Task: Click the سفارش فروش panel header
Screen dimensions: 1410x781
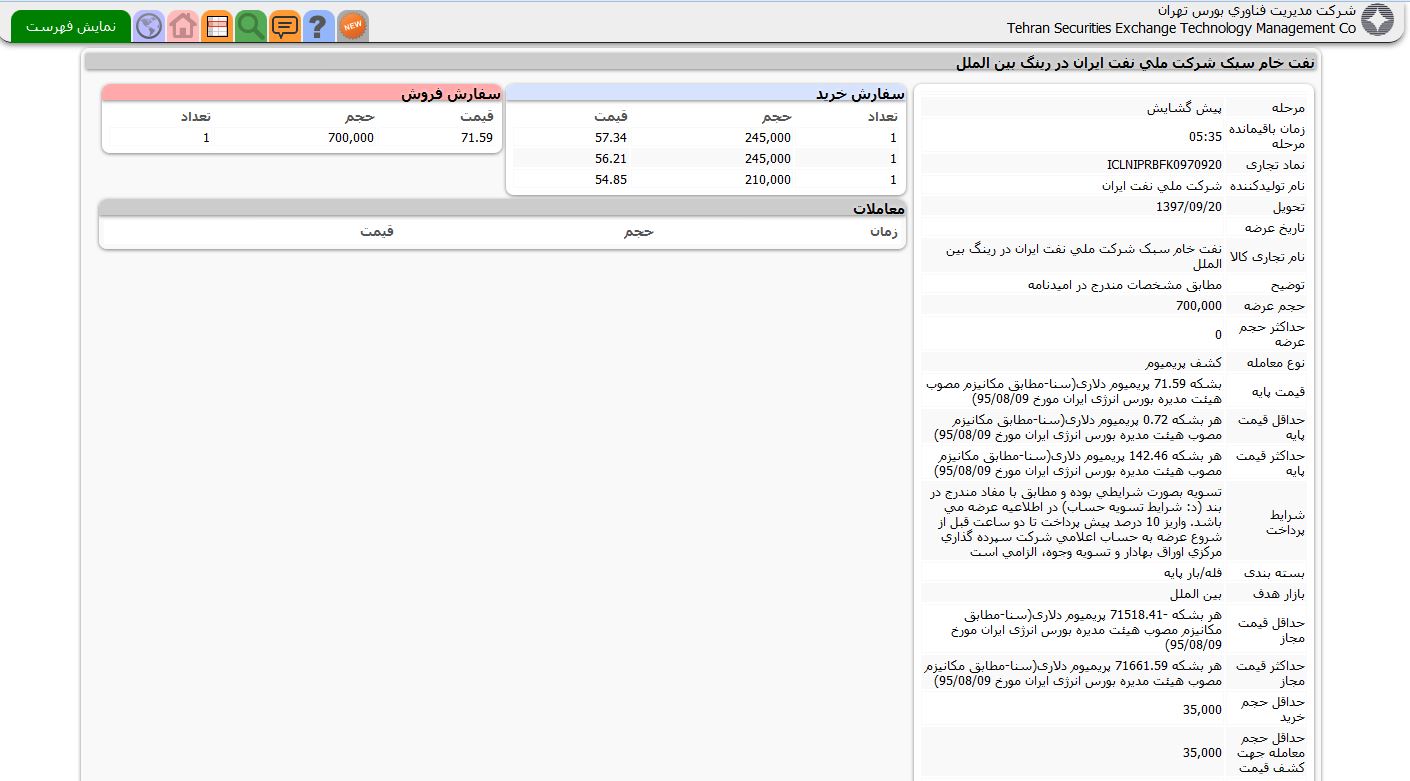Action: pos(302,93)
